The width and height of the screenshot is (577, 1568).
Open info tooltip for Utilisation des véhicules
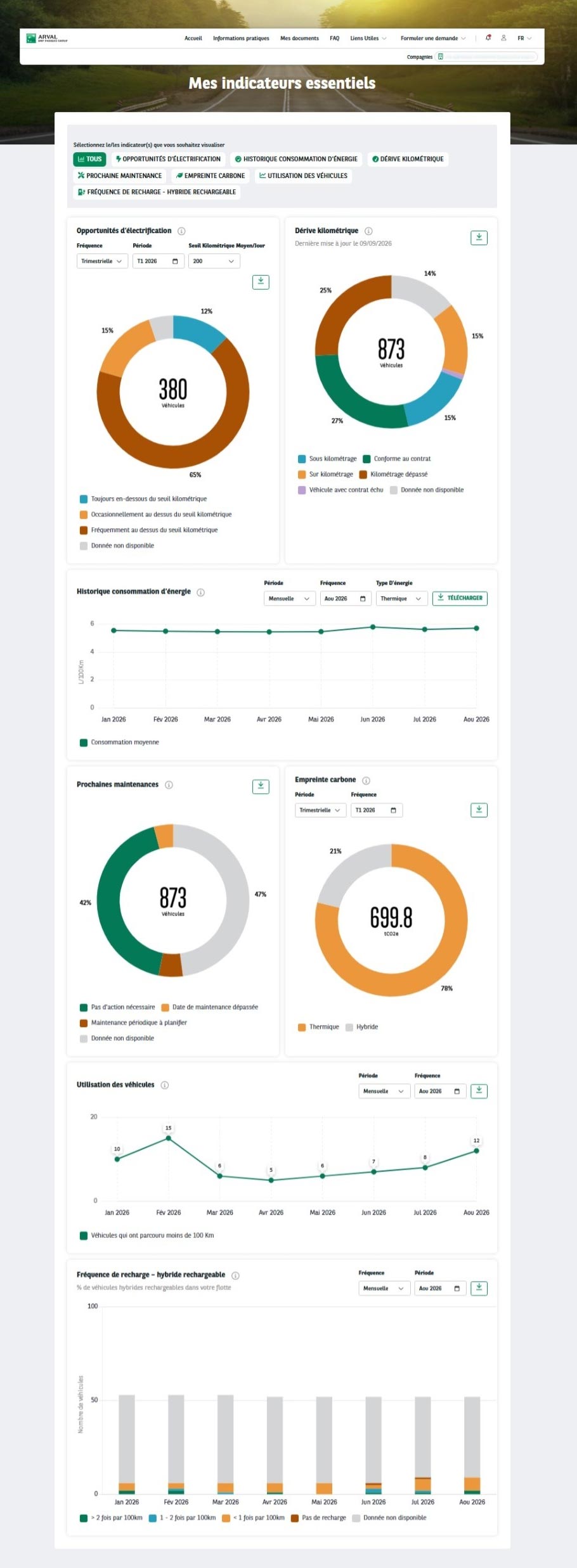[164, 1085]
